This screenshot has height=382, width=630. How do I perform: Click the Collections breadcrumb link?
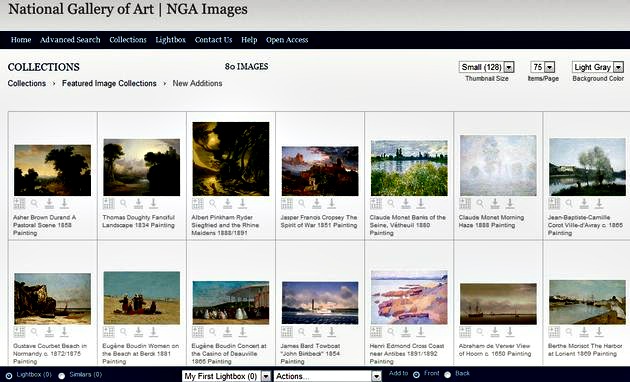27,83
